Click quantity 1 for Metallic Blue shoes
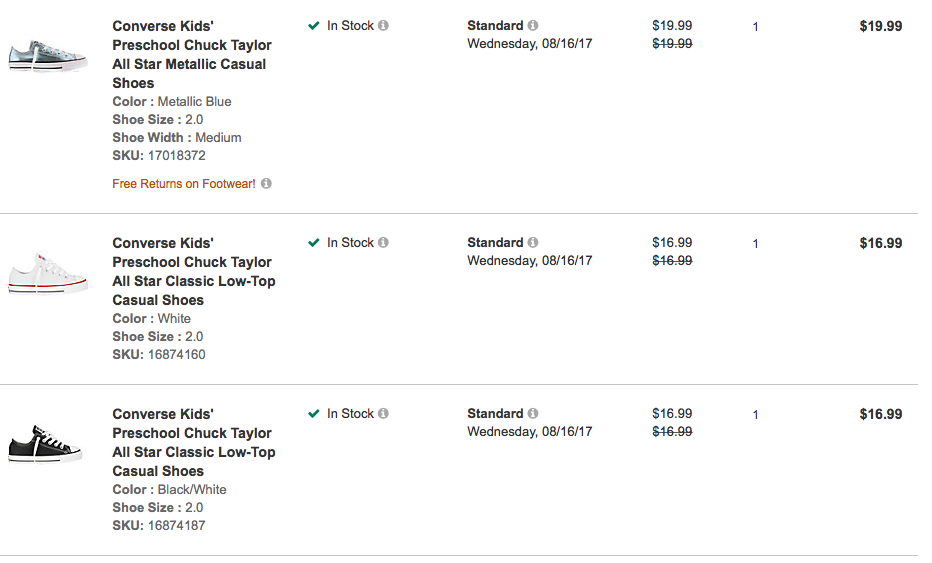This screenshot has height=563, width=932. [x=755, y=27]
